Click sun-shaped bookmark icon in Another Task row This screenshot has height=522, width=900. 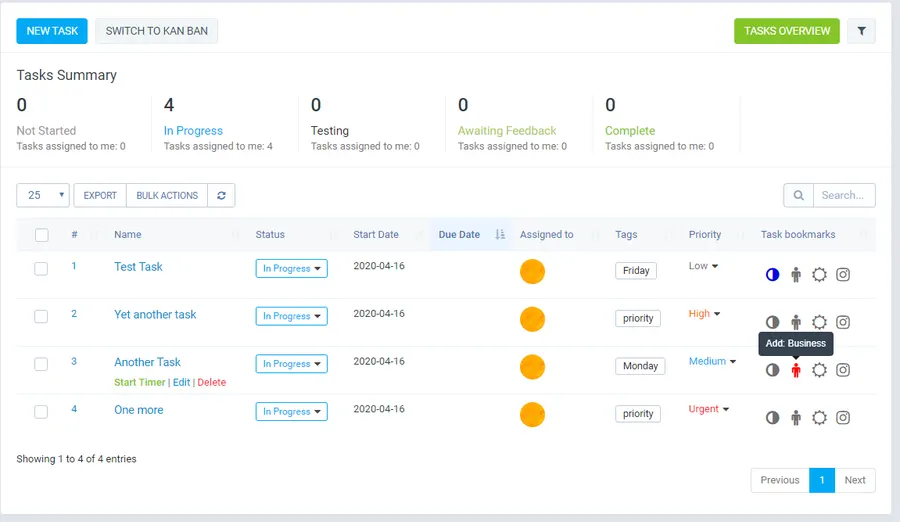pyautogui.click(x=819, y=370)
